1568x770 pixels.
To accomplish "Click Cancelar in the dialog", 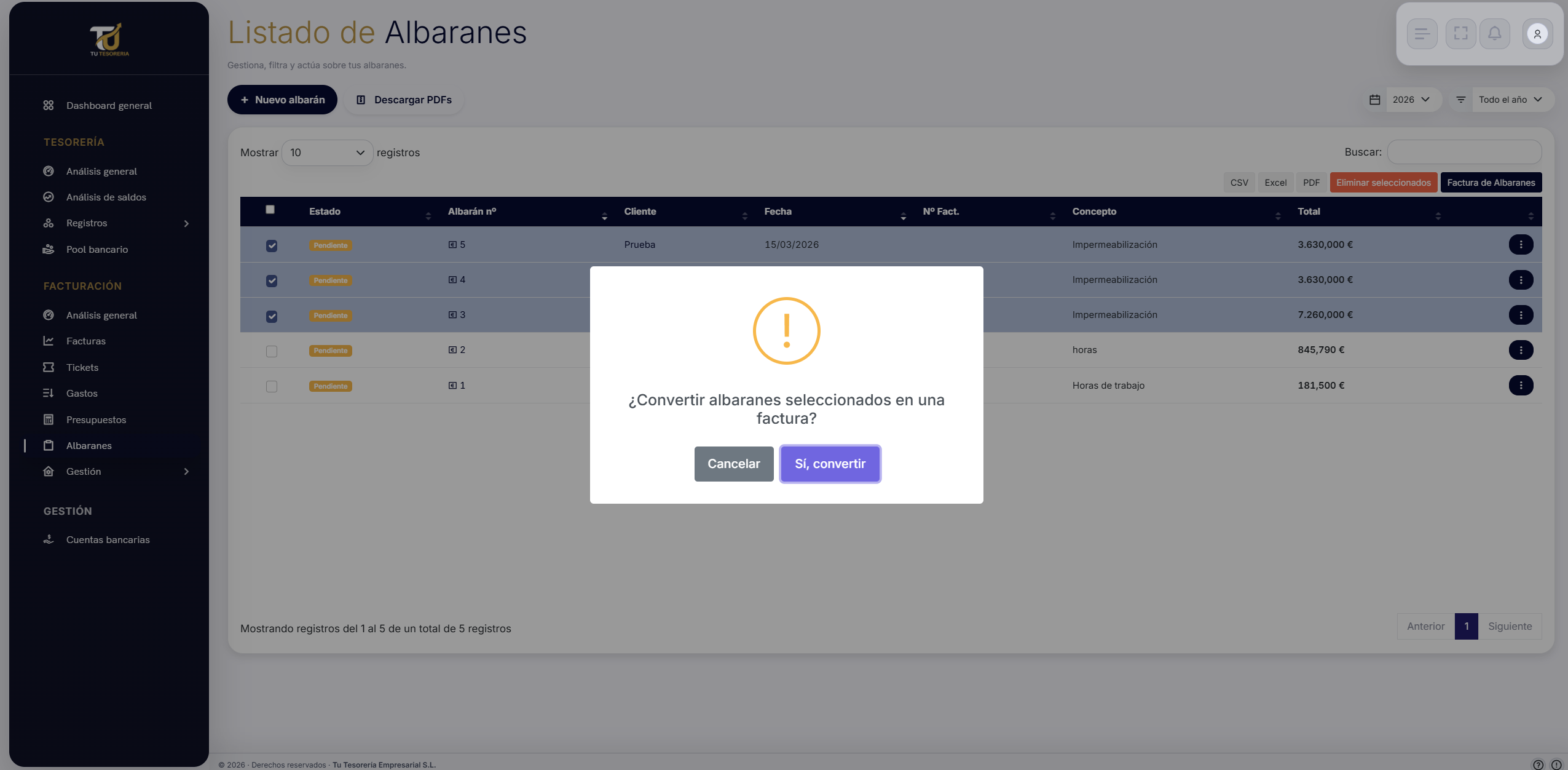I will 733,464.
